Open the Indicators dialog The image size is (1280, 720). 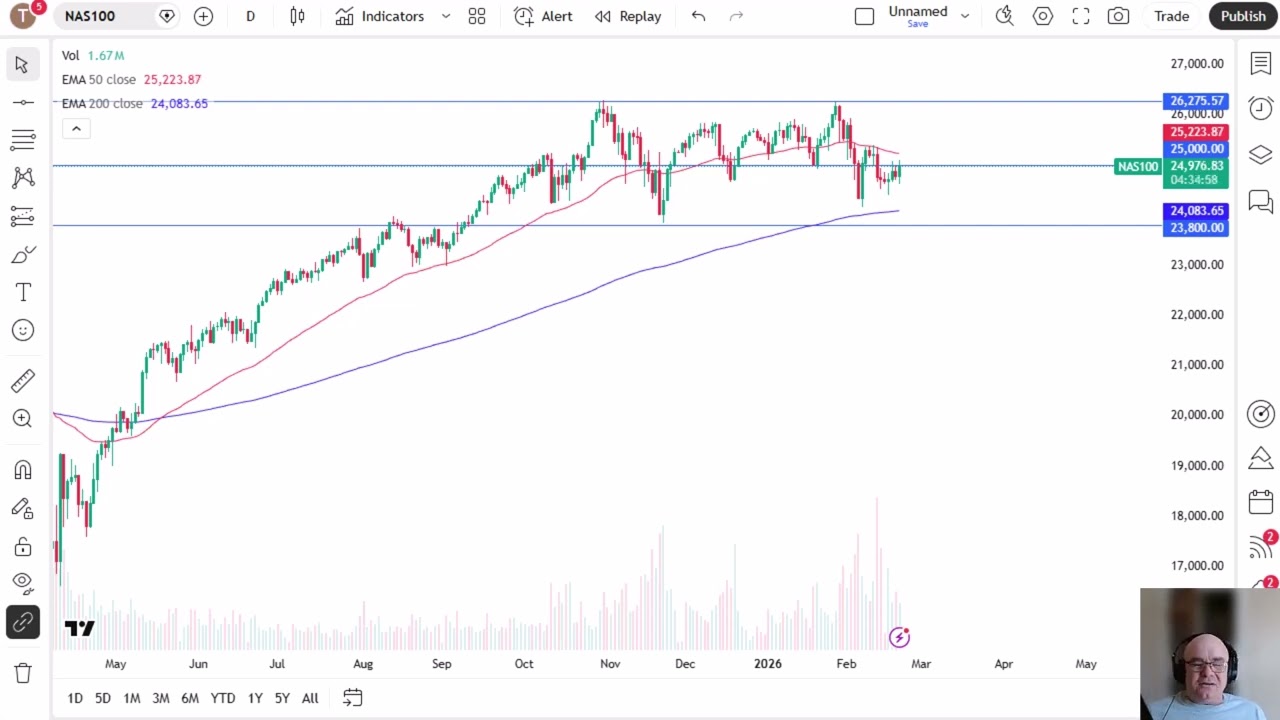380,16
